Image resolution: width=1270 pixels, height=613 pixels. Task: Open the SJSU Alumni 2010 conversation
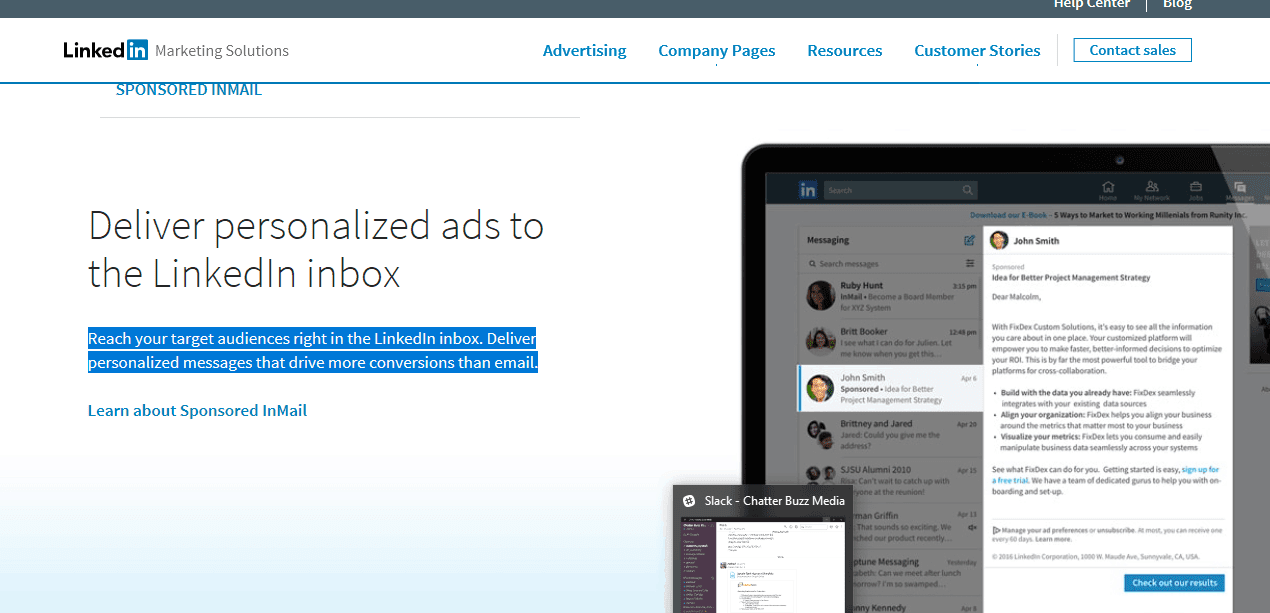point(891,479)
